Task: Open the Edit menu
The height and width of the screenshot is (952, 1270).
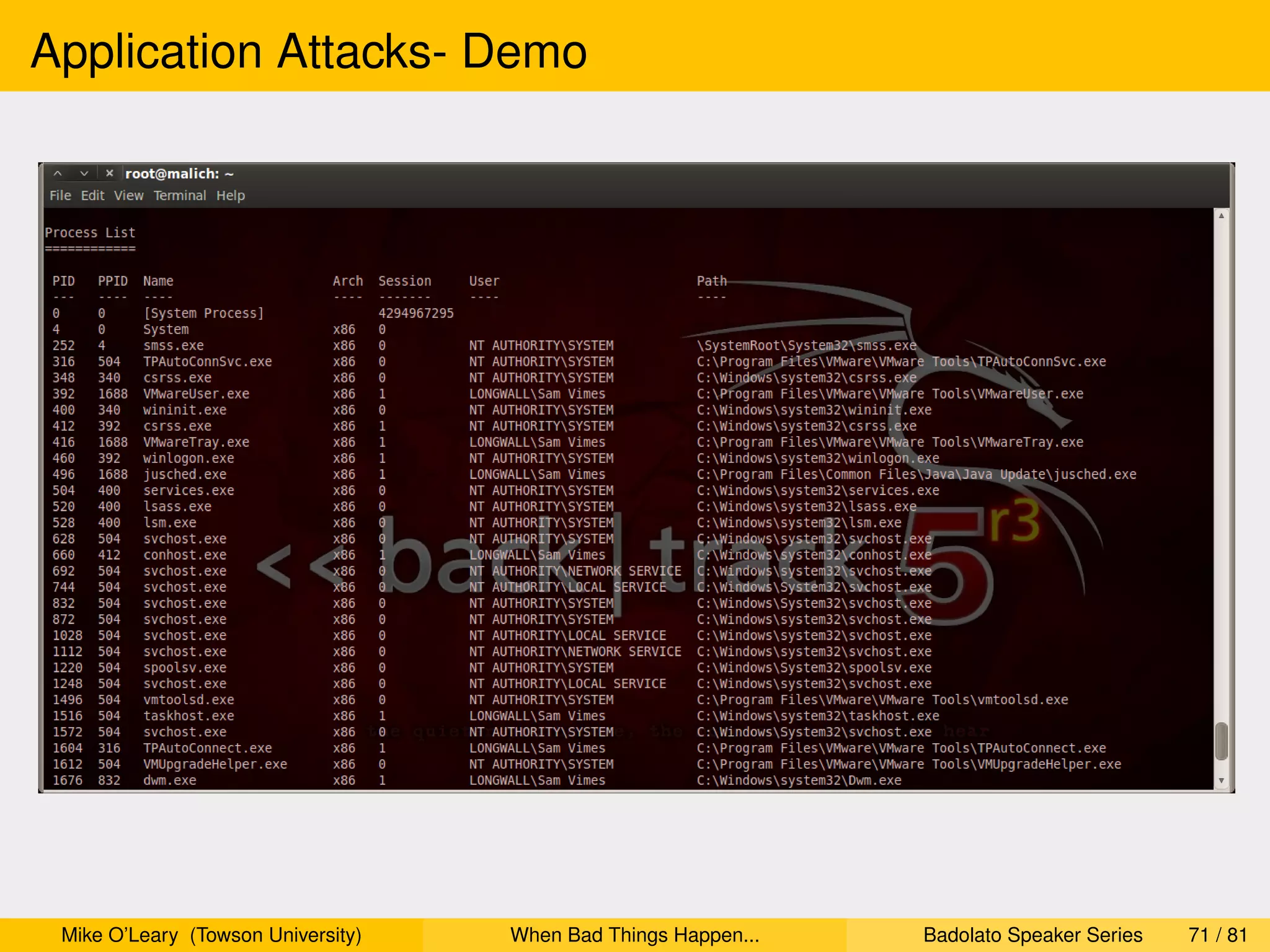Action: coord(92,196)
